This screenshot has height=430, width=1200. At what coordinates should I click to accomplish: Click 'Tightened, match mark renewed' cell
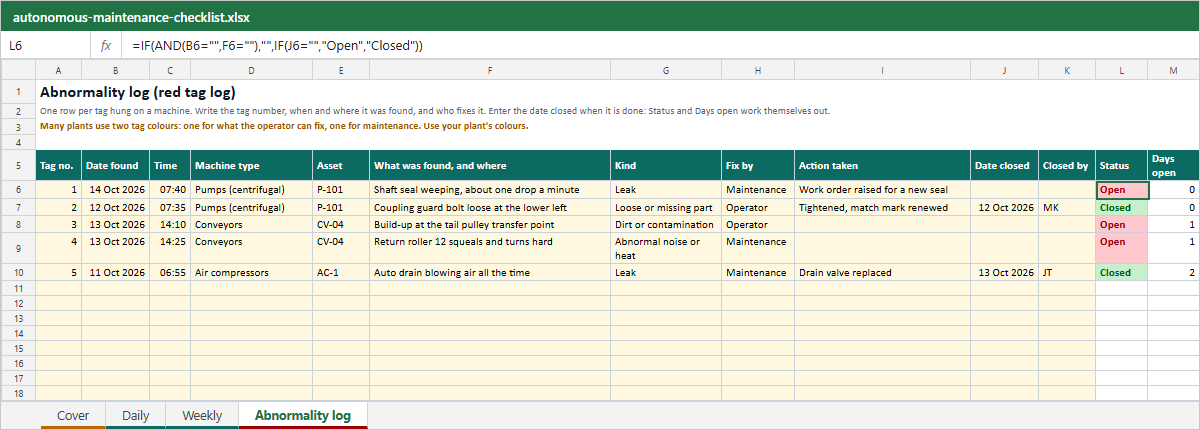coord(882,207)
